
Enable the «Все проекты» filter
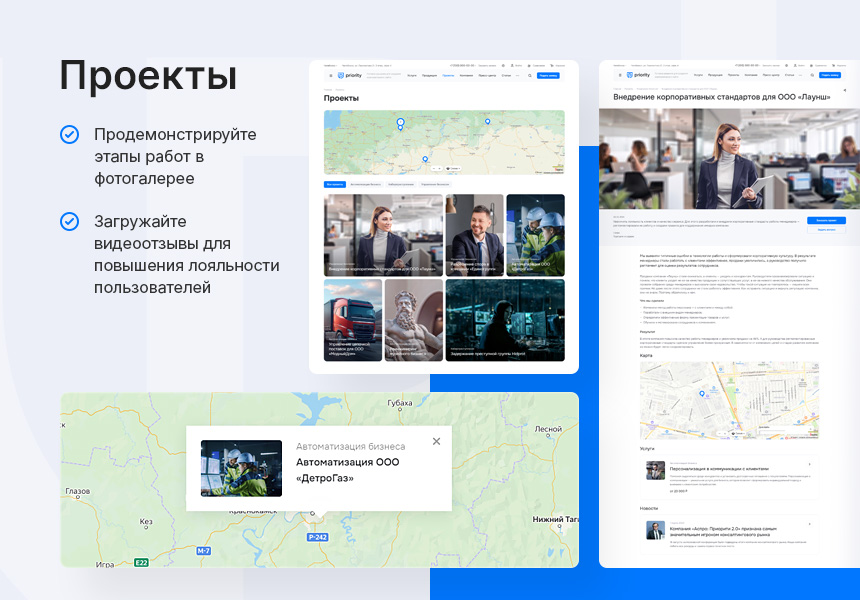(334, 183)
